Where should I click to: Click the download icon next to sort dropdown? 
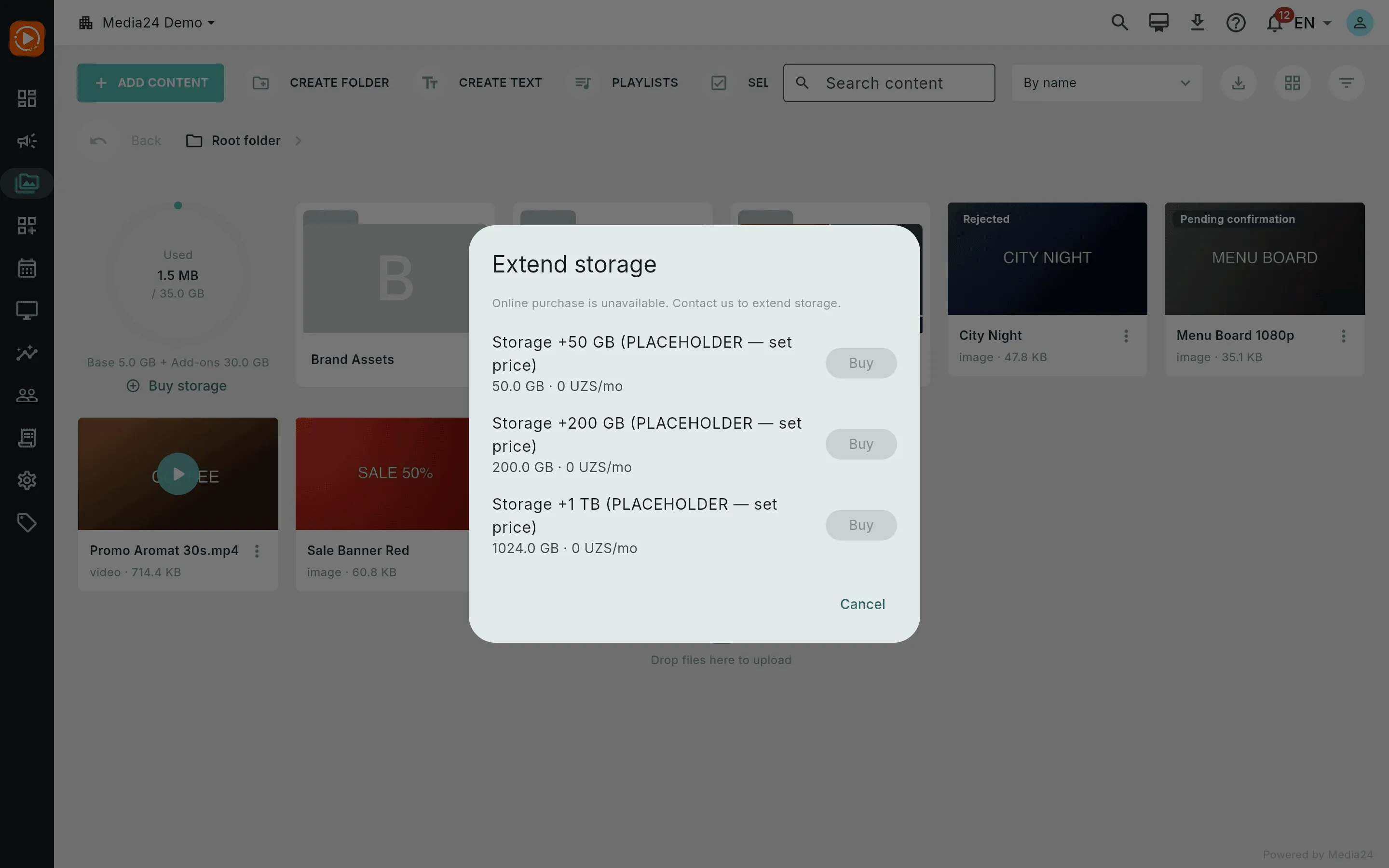coord(1239,83)
